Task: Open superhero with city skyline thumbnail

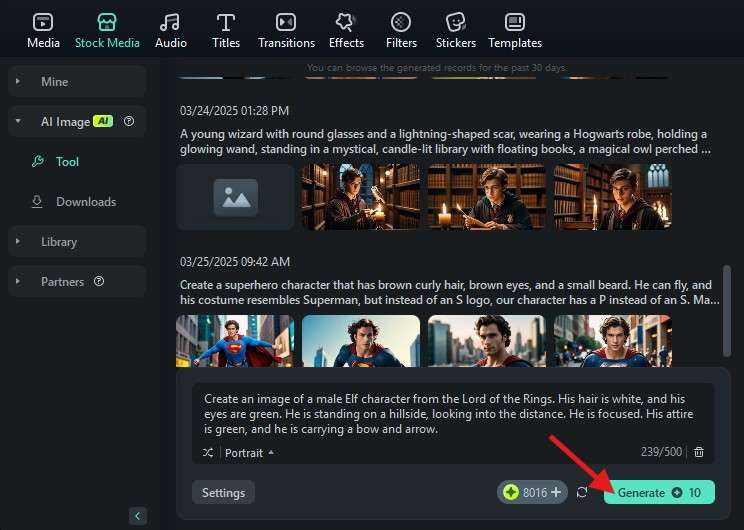Action: [x=487, y=341]
